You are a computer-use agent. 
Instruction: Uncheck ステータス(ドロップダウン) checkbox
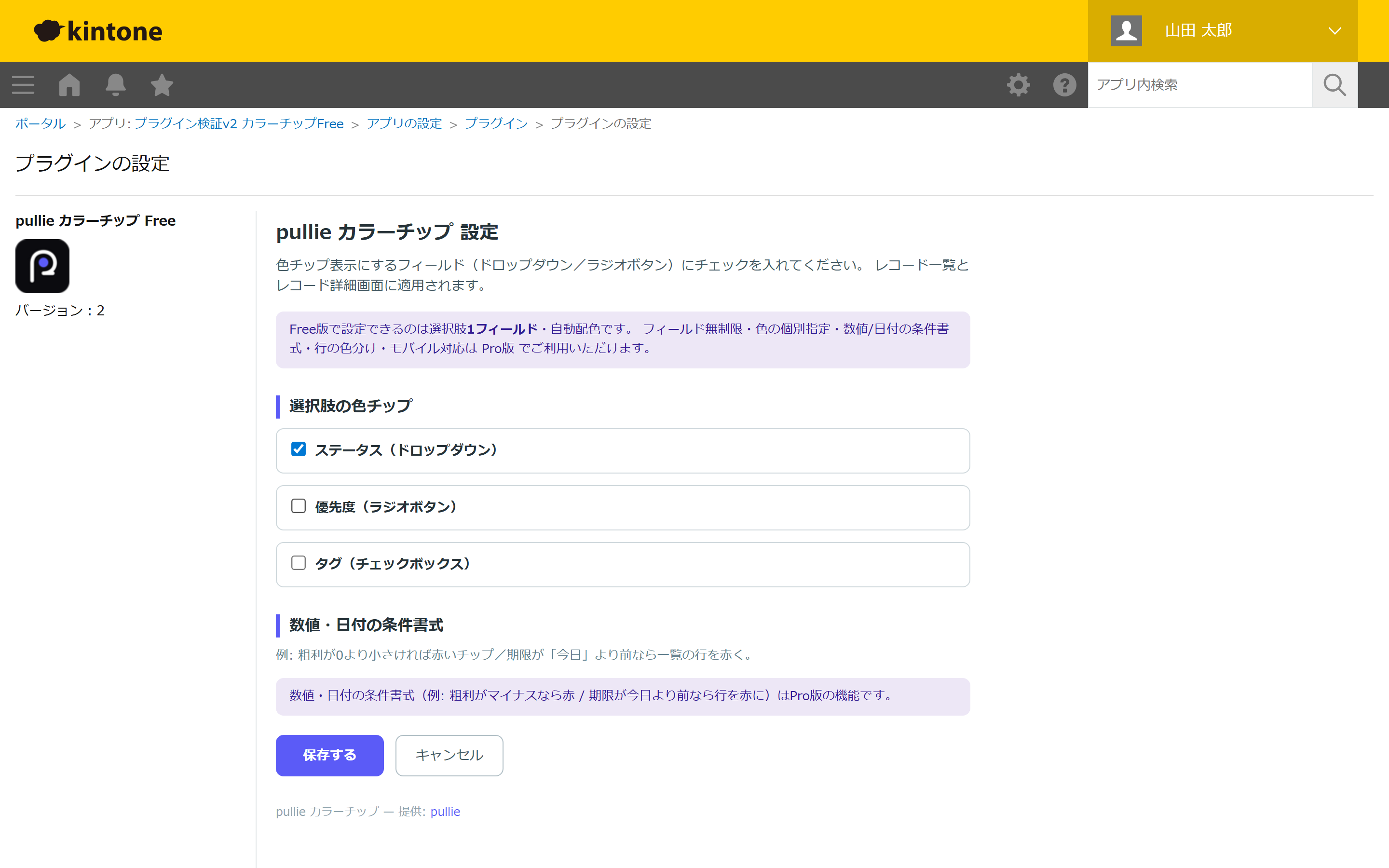[x=299, y=449]
